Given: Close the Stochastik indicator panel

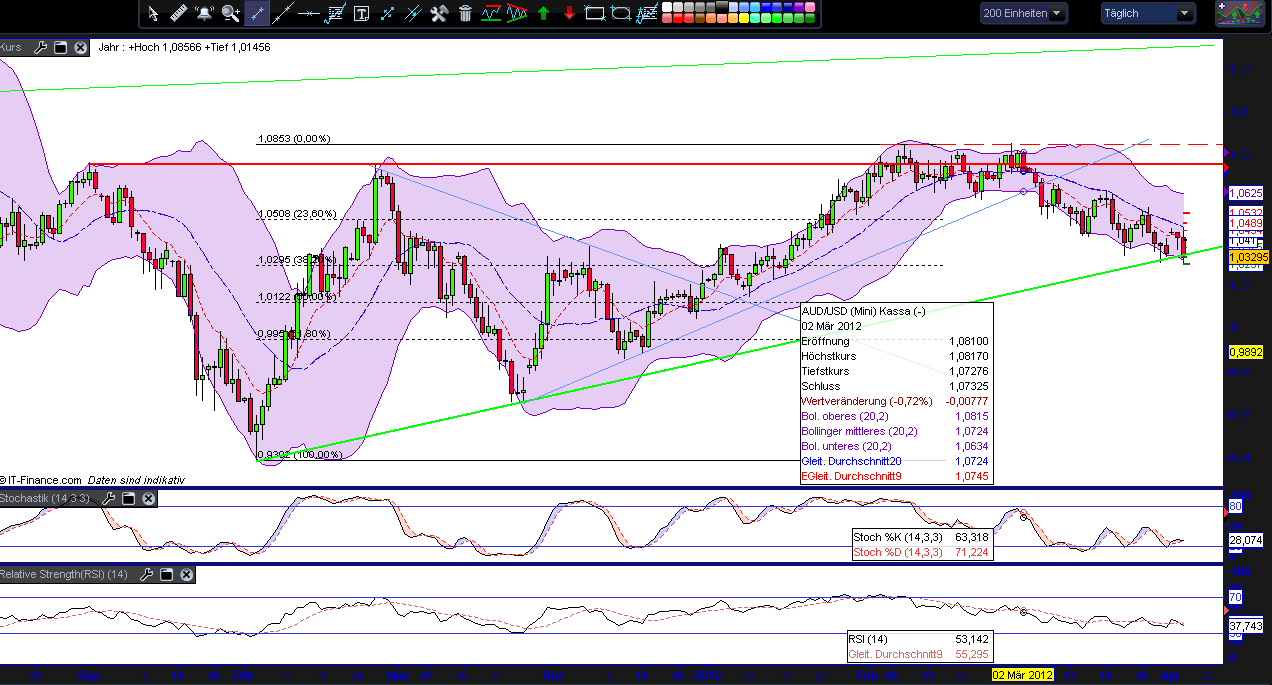Looking at the screenshot, I should [148, 498].
